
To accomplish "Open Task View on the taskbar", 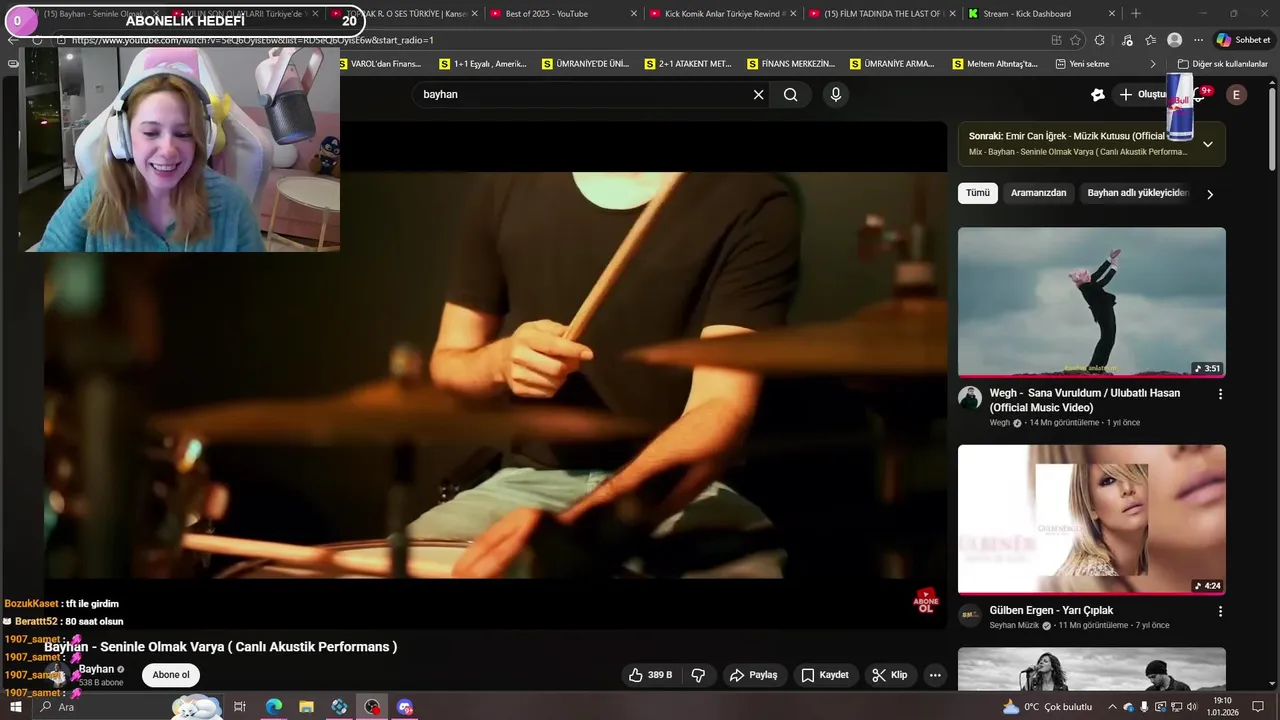I will coord(240,707).
